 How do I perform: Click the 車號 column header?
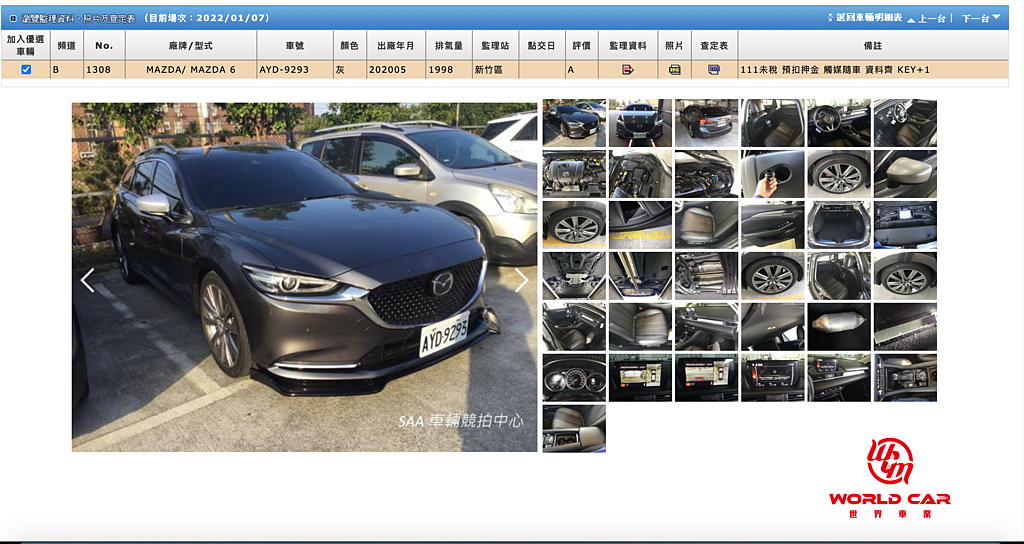(x=295, y=46)
